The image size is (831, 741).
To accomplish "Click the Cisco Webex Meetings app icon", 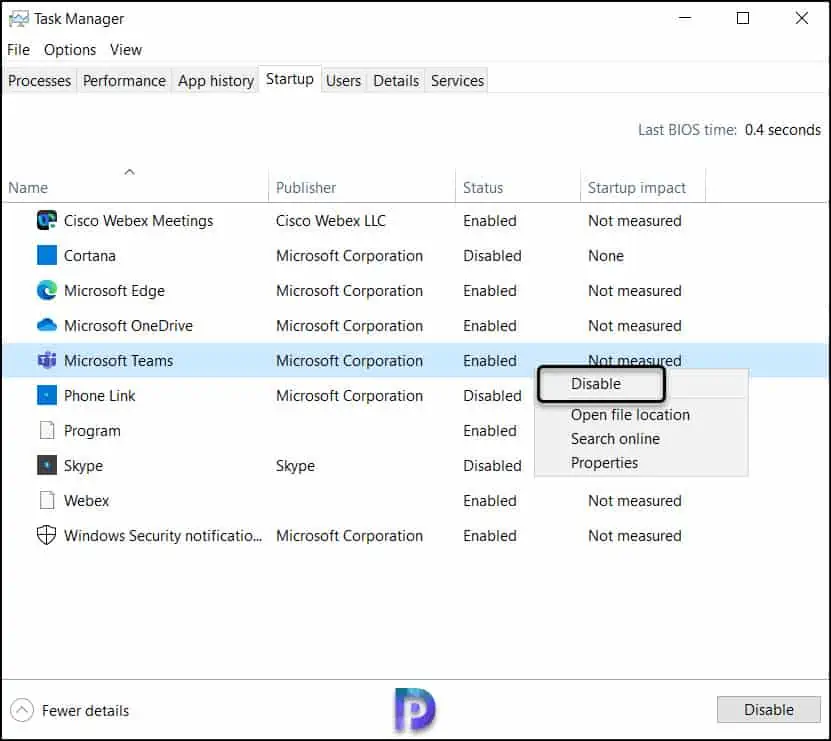I will [47, 220].
